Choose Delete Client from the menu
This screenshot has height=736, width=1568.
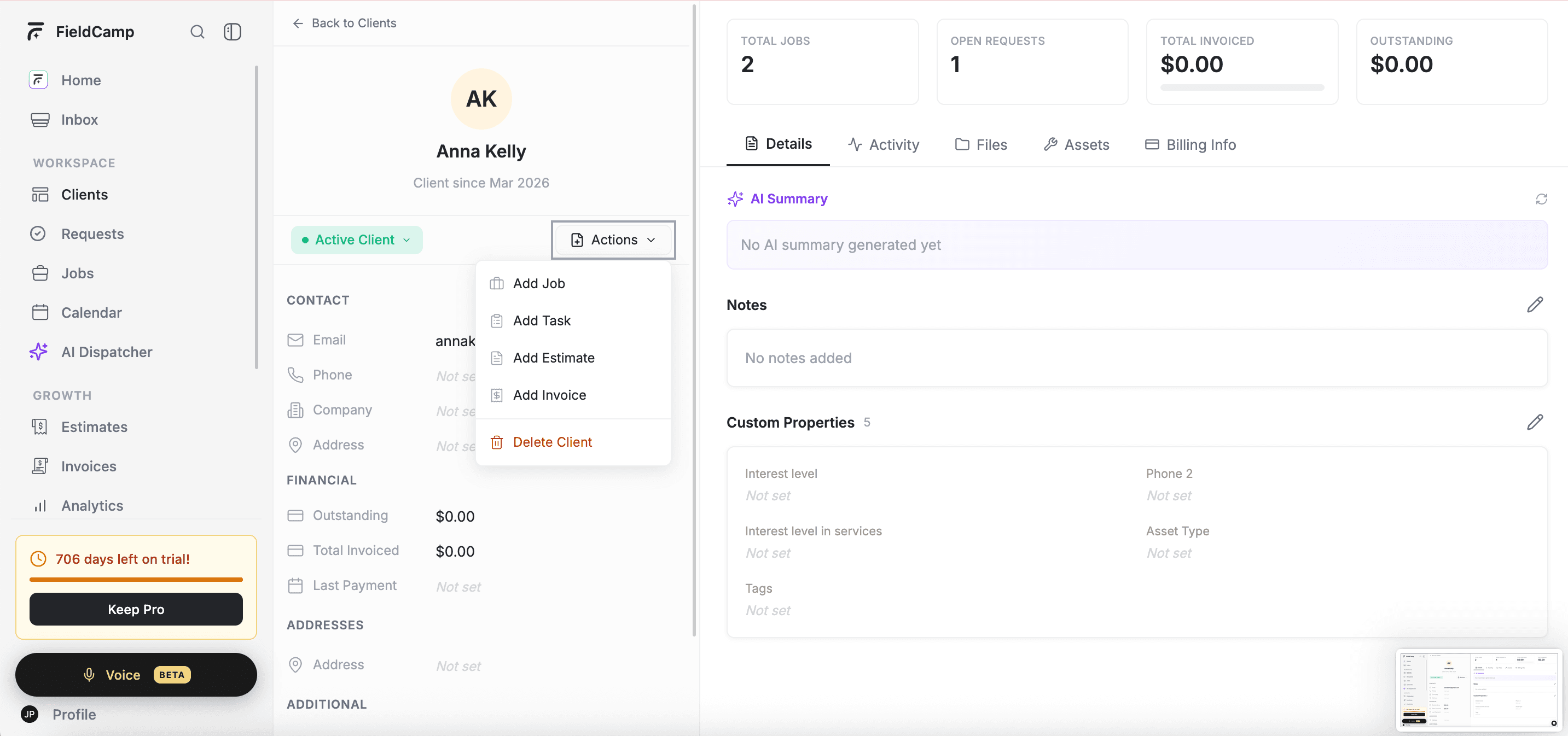[552, 442]
